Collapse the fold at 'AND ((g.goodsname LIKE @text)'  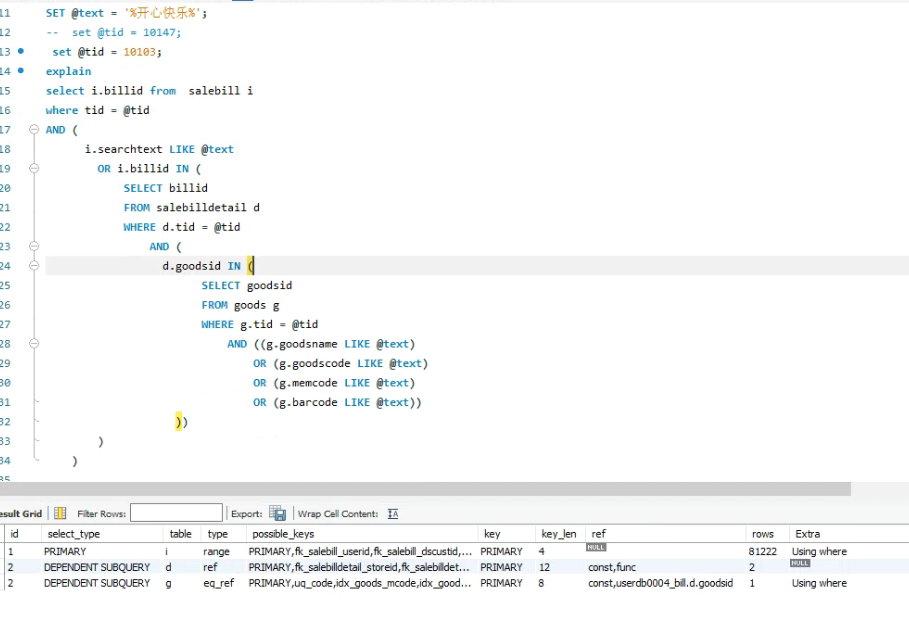tap(34, 343)
